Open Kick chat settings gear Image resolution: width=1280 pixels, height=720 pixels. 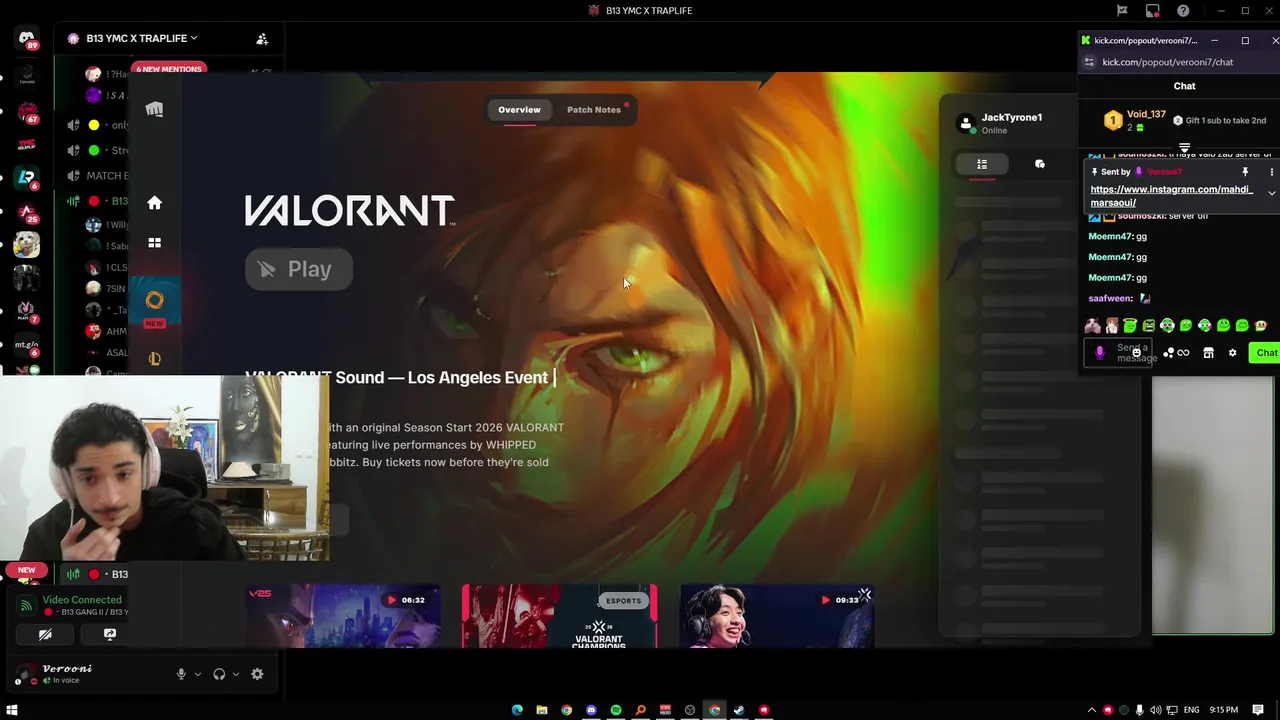(1232, 353)
